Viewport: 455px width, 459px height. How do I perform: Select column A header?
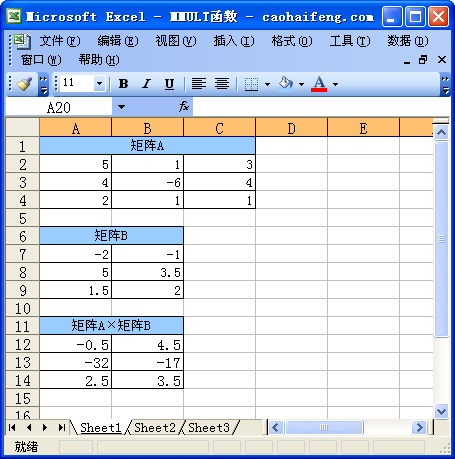[76, 128]
